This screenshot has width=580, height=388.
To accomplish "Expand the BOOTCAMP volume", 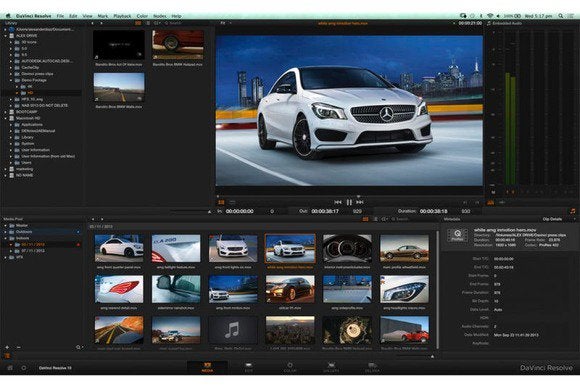I will 6,112.
